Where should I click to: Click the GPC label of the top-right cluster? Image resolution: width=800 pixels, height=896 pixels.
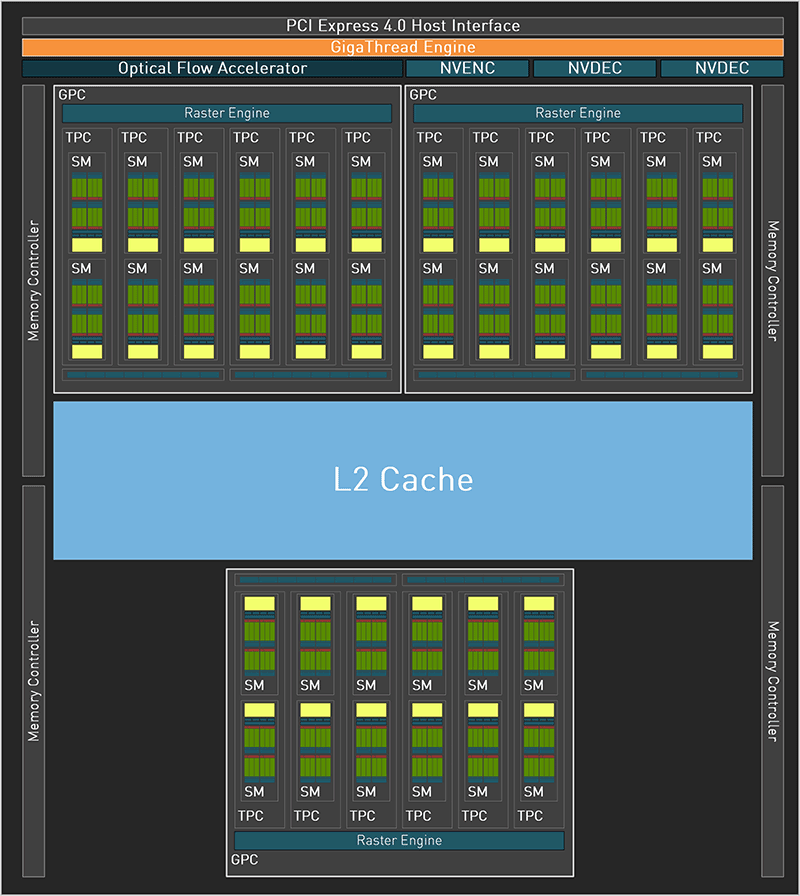click(x=423, y=94)
